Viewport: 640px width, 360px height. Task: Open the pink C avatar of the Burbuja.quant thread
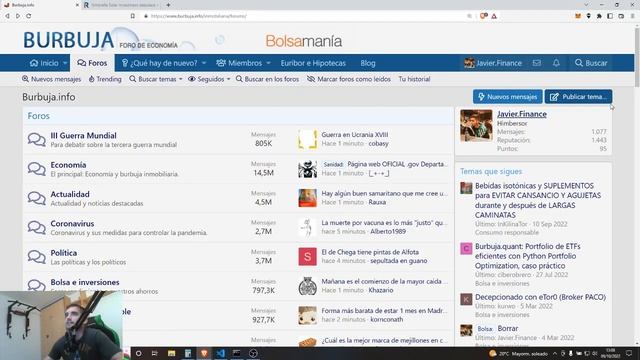point(466,248)
